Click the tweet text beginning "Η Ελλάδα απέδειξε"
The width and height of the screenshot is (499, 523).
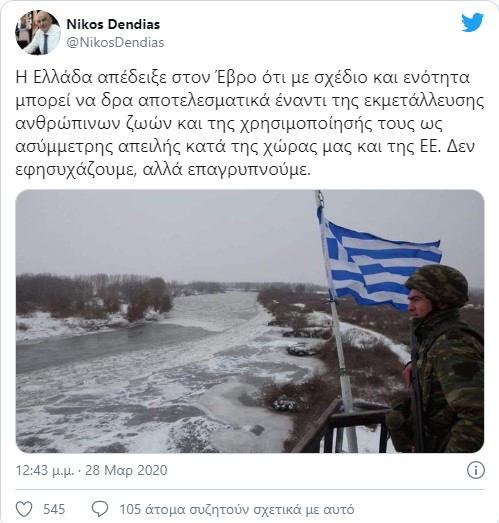[x=250, y=123]
